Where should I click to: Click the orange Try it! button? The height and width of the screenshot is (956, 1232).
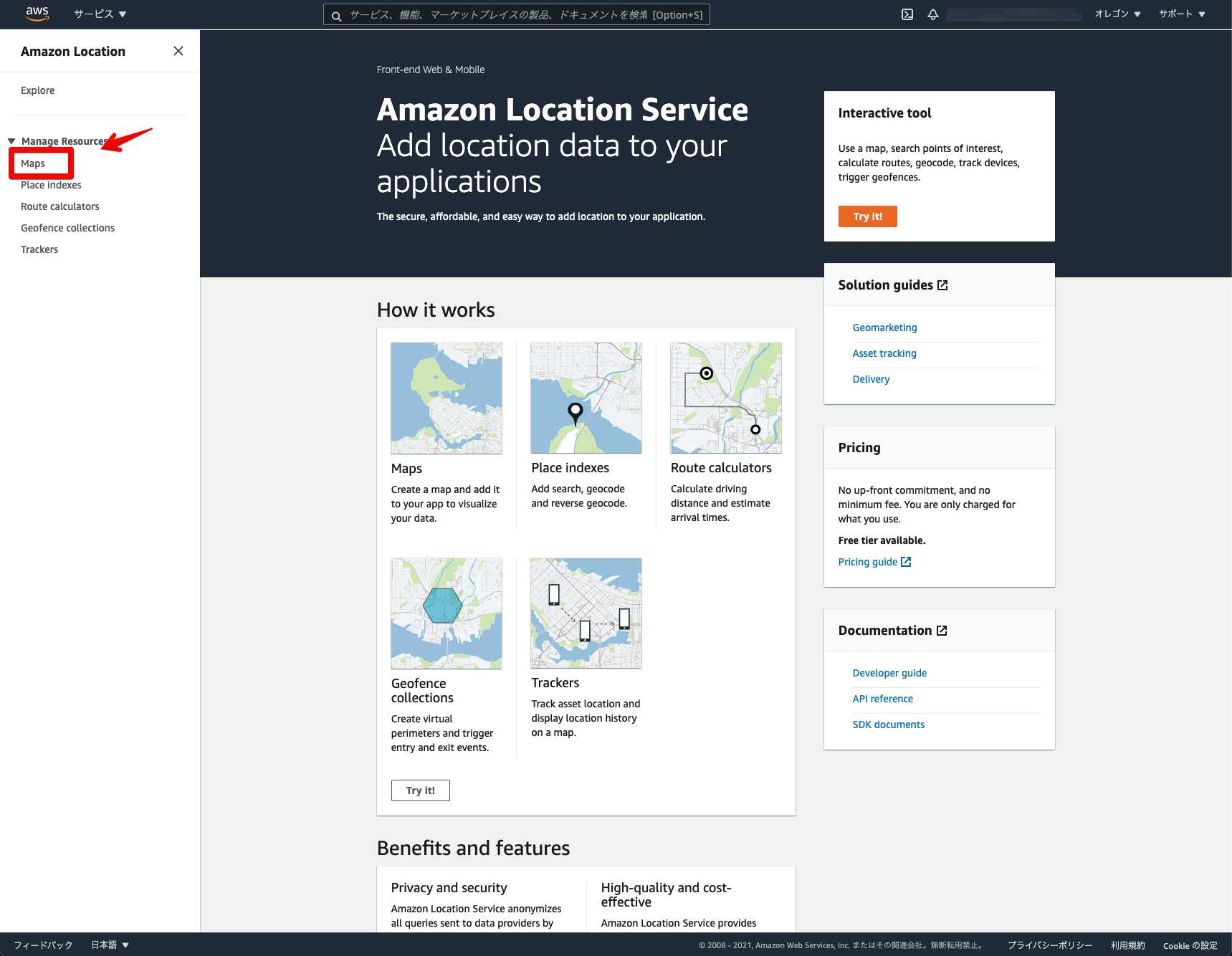868,216
